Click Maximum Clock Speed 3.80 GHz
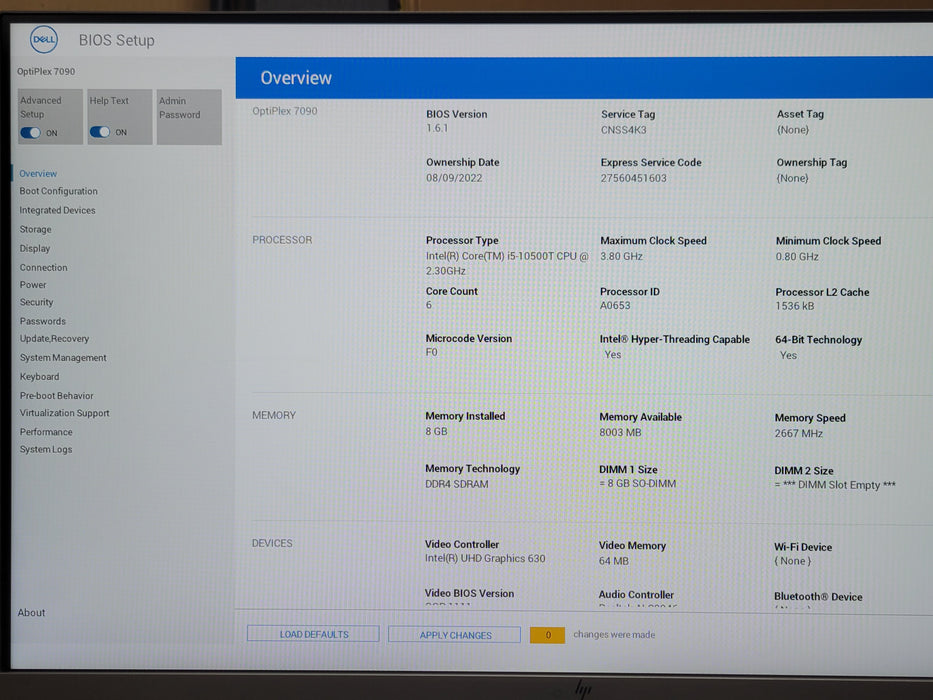The width and height of the screenshot is (933, 700). tap(621, 257)
